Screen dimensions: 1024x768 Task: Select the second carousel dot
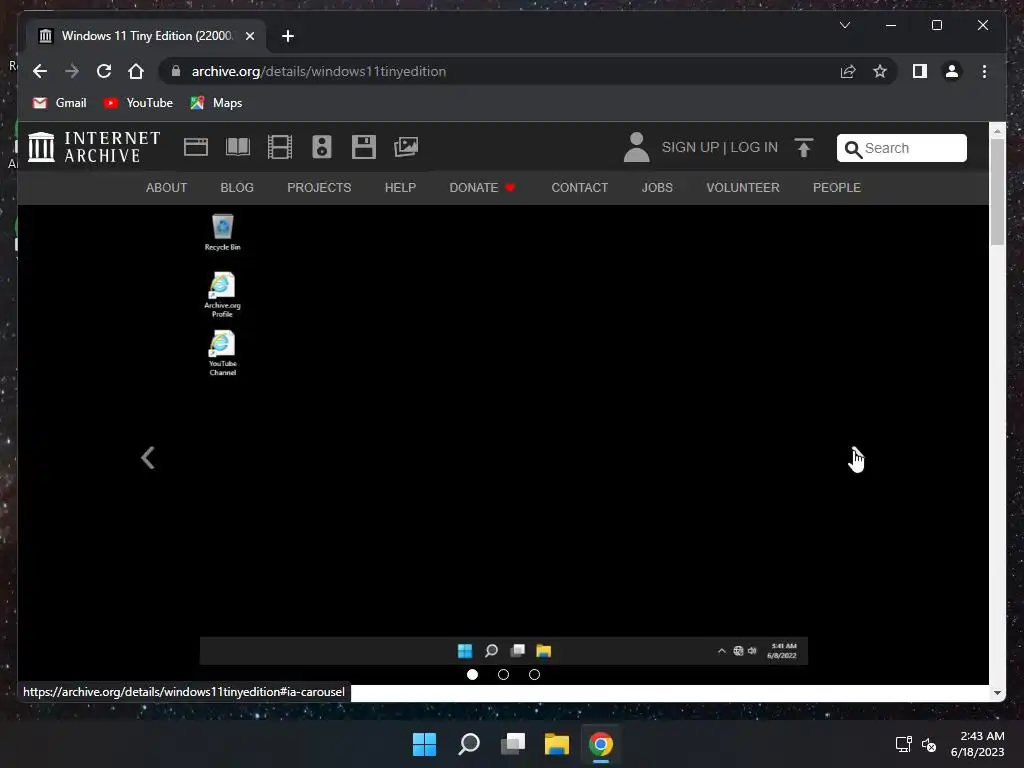click(x=504, y=675)
